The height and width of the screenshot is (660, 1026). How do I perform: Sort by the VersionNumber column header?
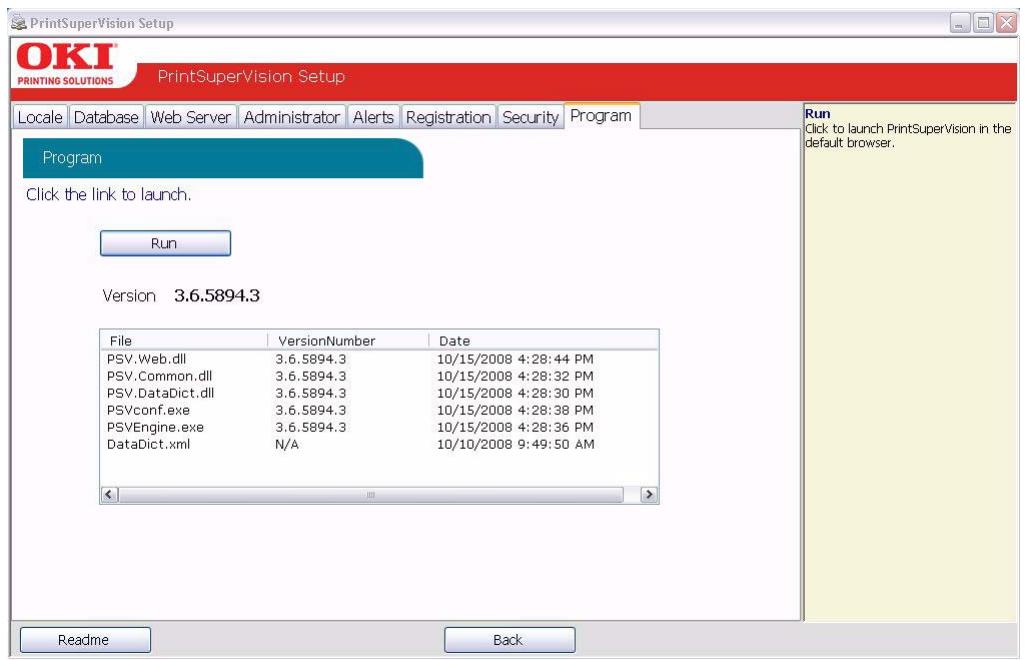click(x=348, y=340)
